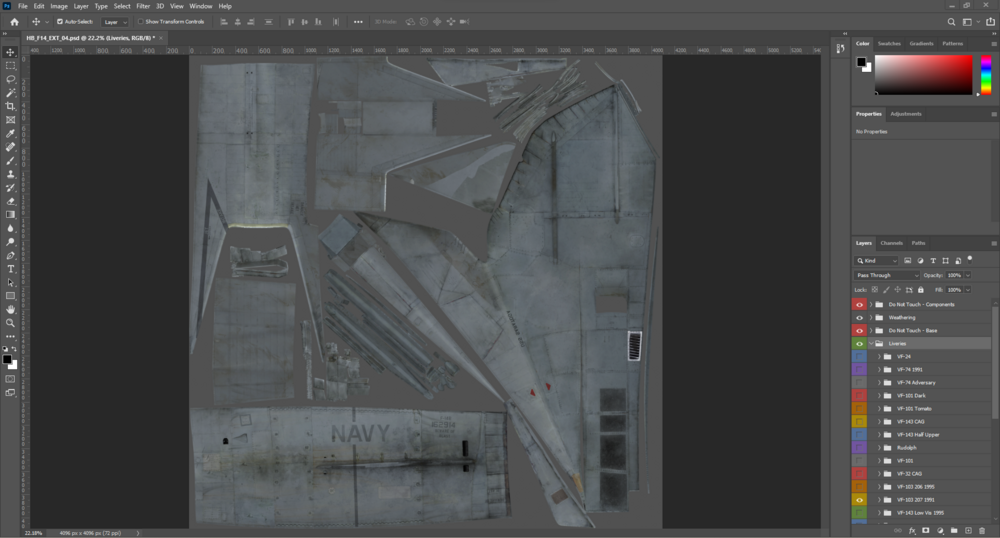Click the Home icon in options bar

click(14, 21)
